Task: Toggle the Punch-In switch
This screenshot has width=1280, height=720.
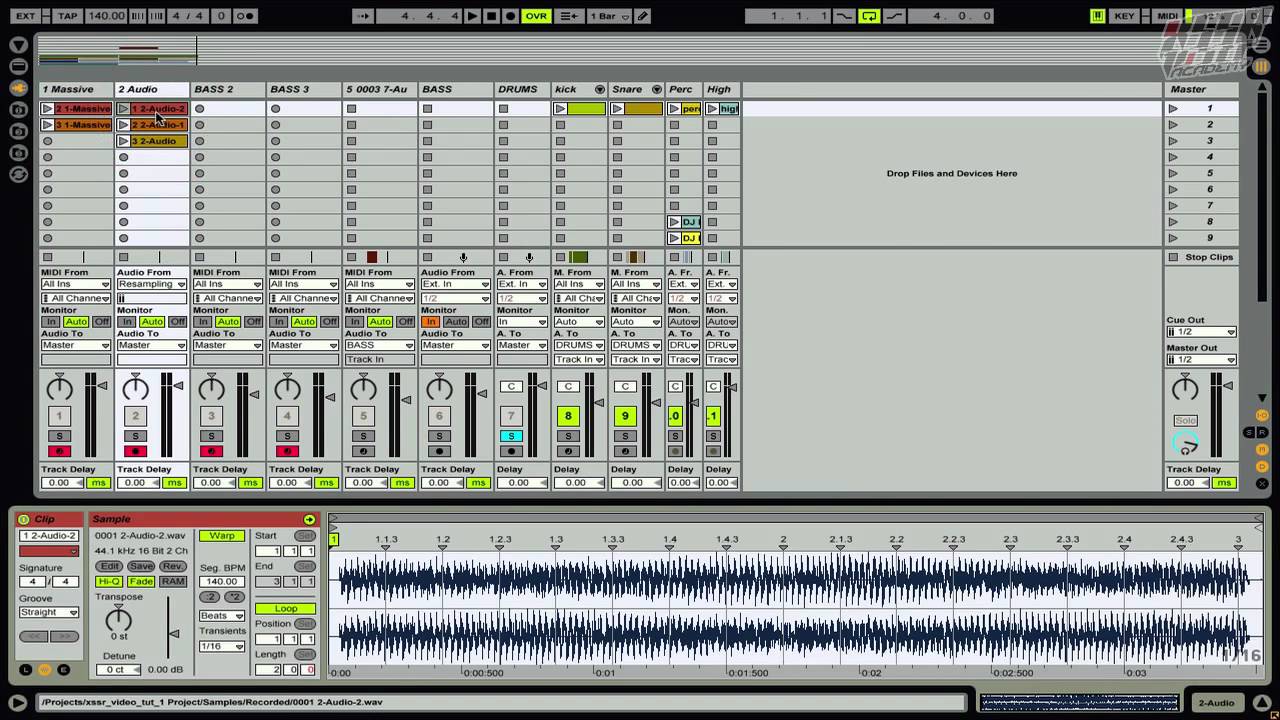Action: click(x=845, y=16)
